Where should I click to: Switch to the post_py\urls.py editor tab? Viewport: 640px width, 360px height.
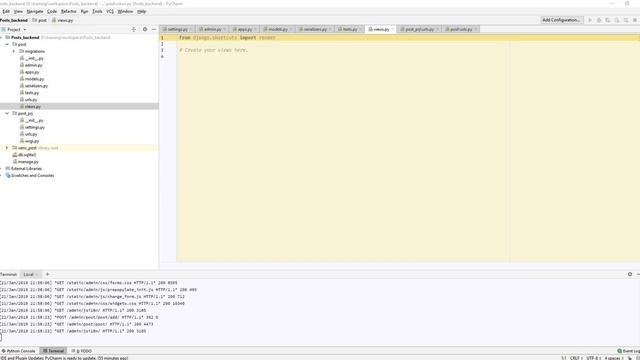tap(419, 29)
